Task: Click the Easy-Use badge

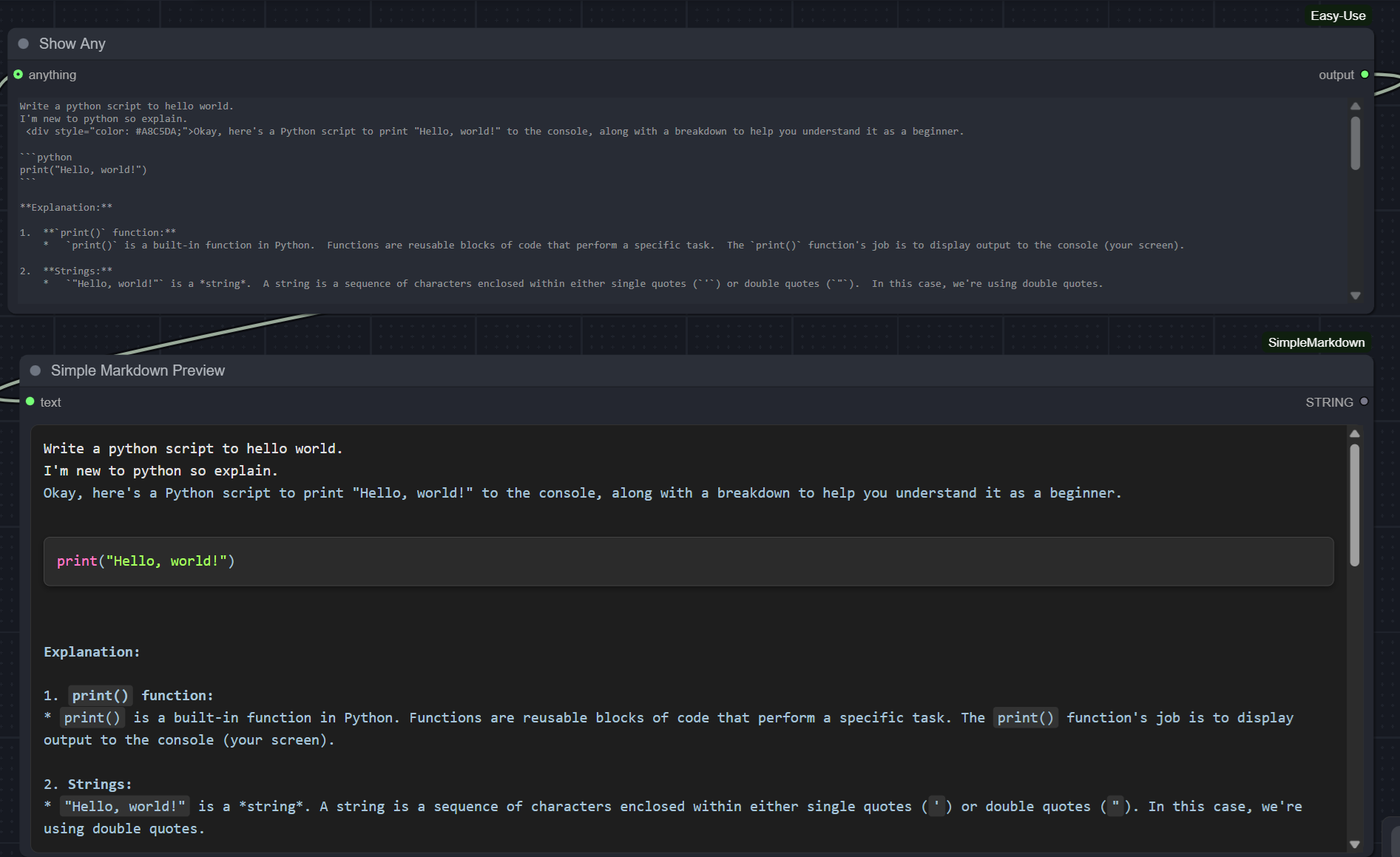Action: [1338, 16]
